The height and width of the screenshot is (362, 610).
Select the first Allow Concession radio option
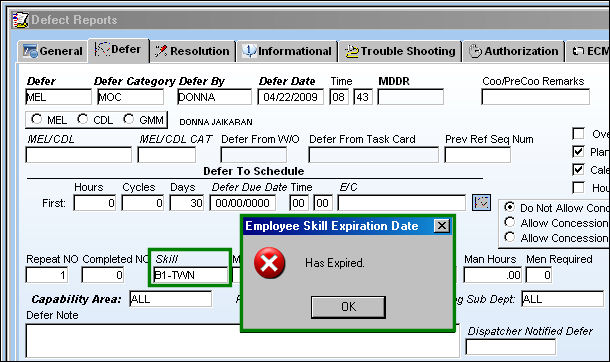(510, 222)
